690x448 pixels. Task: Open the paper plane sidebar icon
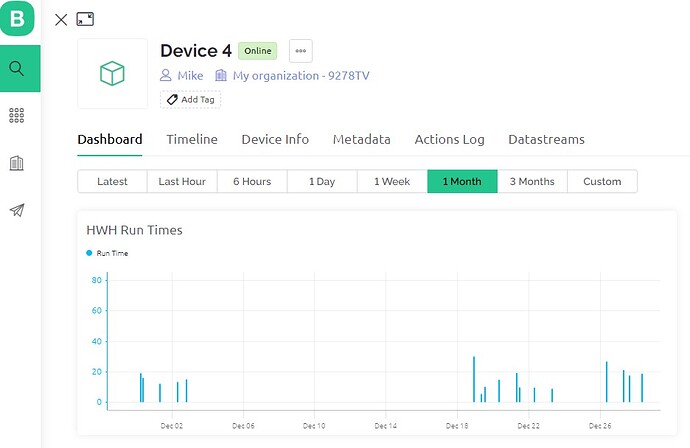[17, 210]
